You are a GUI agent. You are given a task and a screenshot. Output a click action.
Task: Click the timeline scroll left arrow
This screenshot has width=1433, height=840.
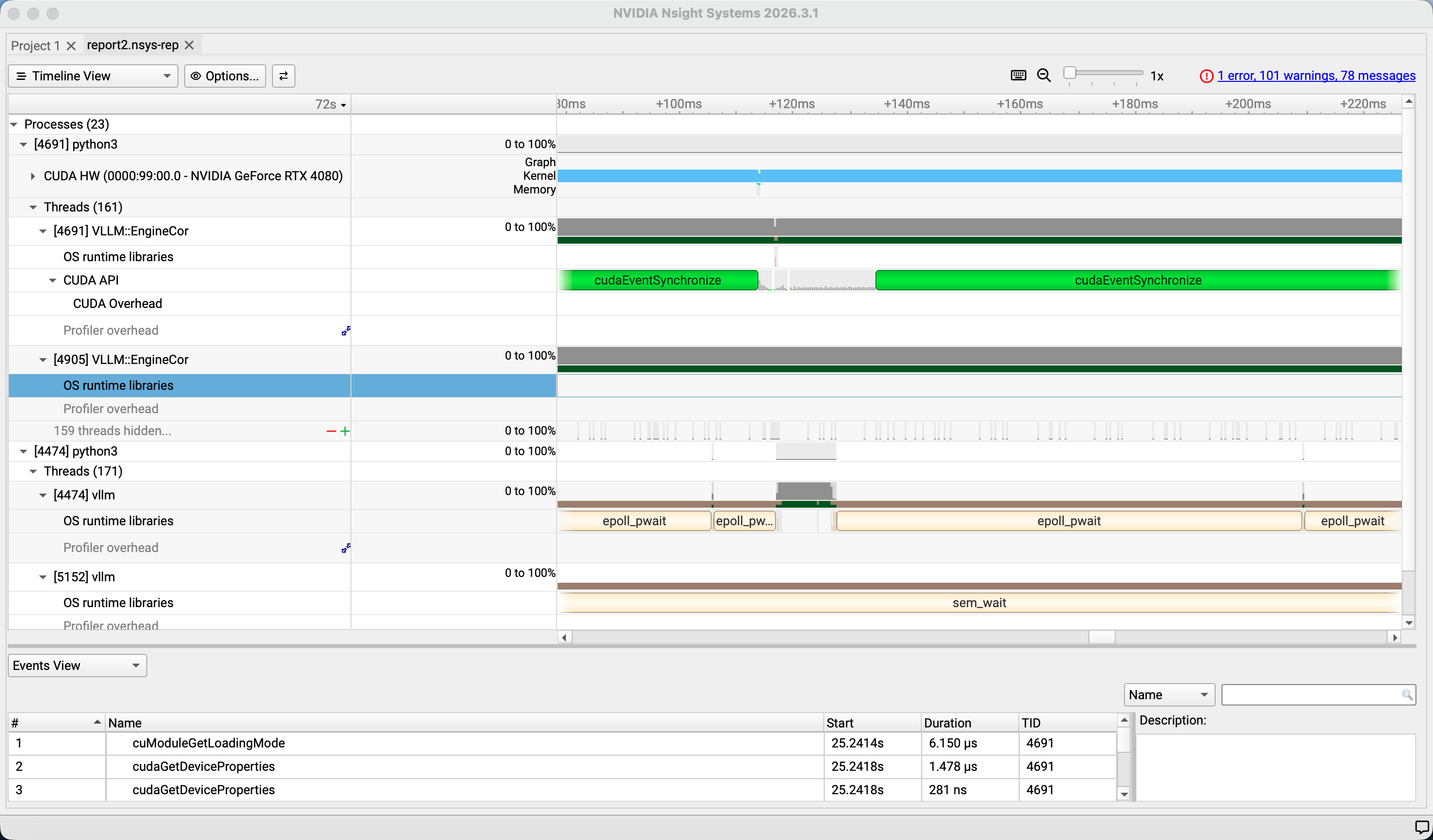point(564,637)
